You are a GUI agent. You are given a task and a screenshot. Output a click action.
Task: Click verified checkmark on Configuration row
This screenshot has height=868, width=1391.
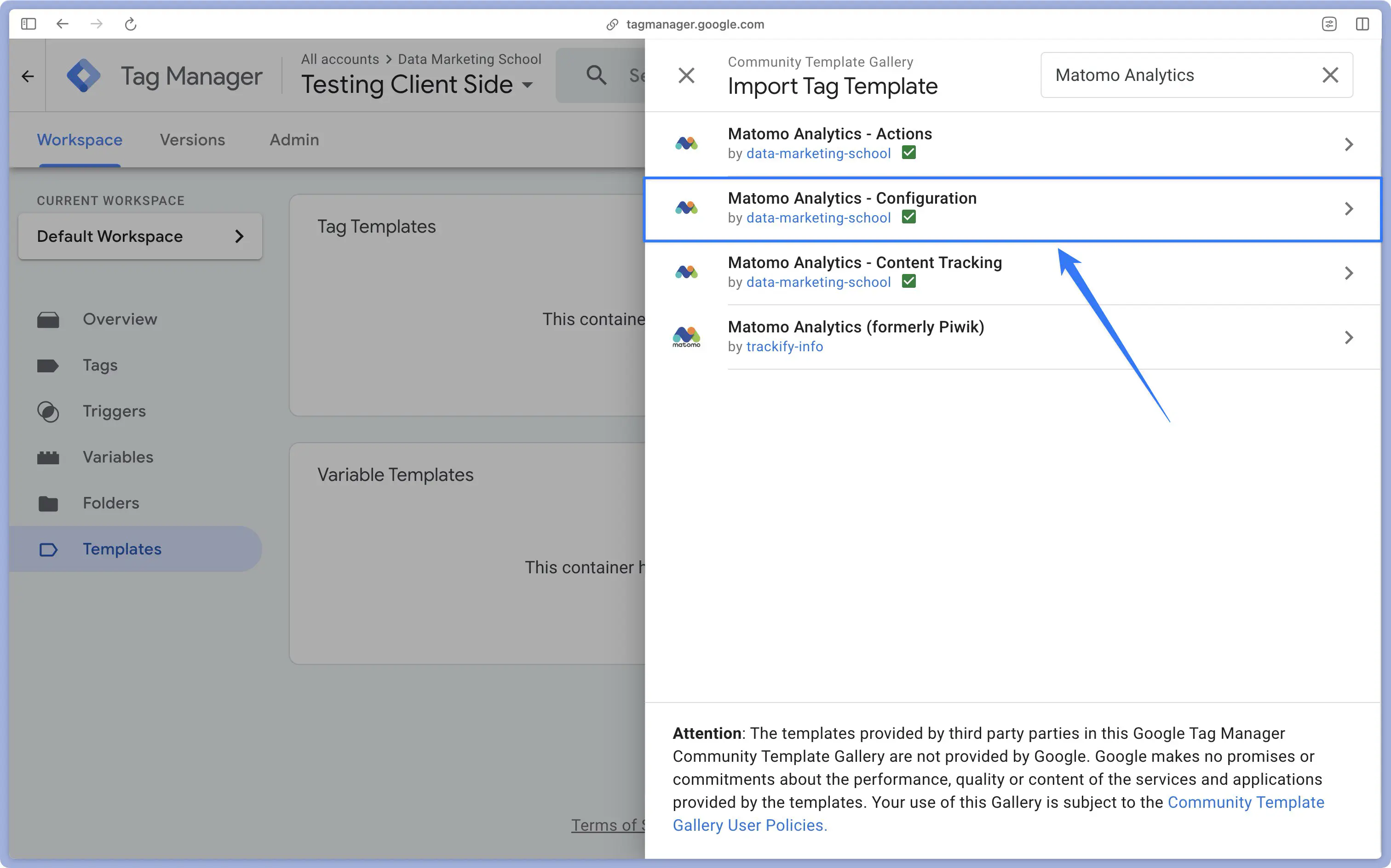(x=908, y=217)
